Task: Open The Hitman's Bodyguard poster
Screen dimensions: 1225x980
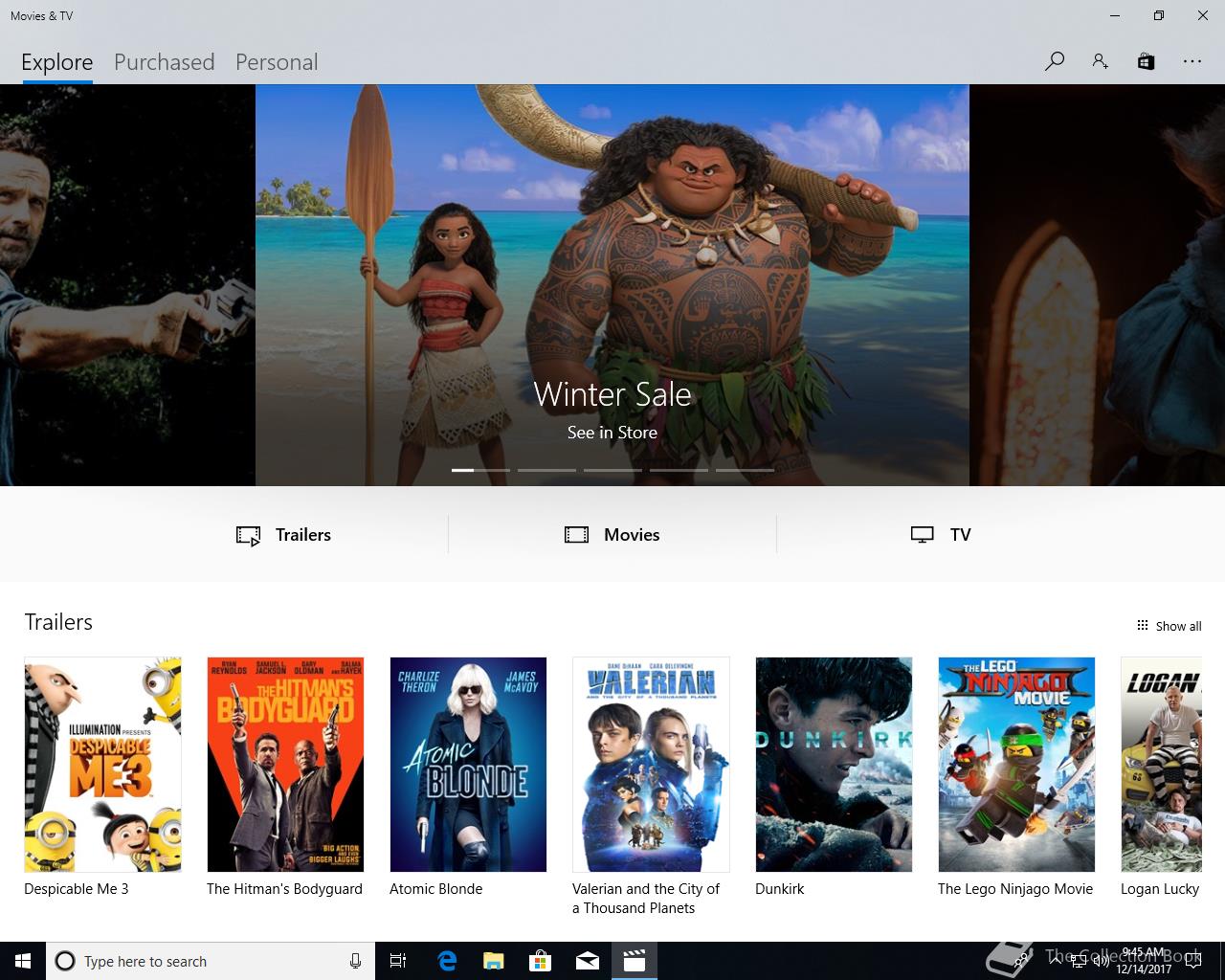Action: pyautogui.click(x=285, y=764)
